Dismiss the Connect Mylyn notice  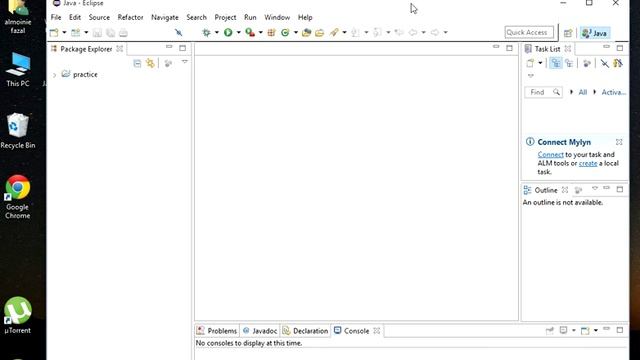coord(619,142)
